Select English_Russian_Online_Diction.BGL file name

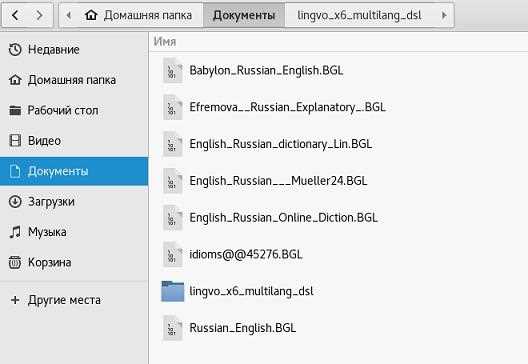click(x=284, y=218)
